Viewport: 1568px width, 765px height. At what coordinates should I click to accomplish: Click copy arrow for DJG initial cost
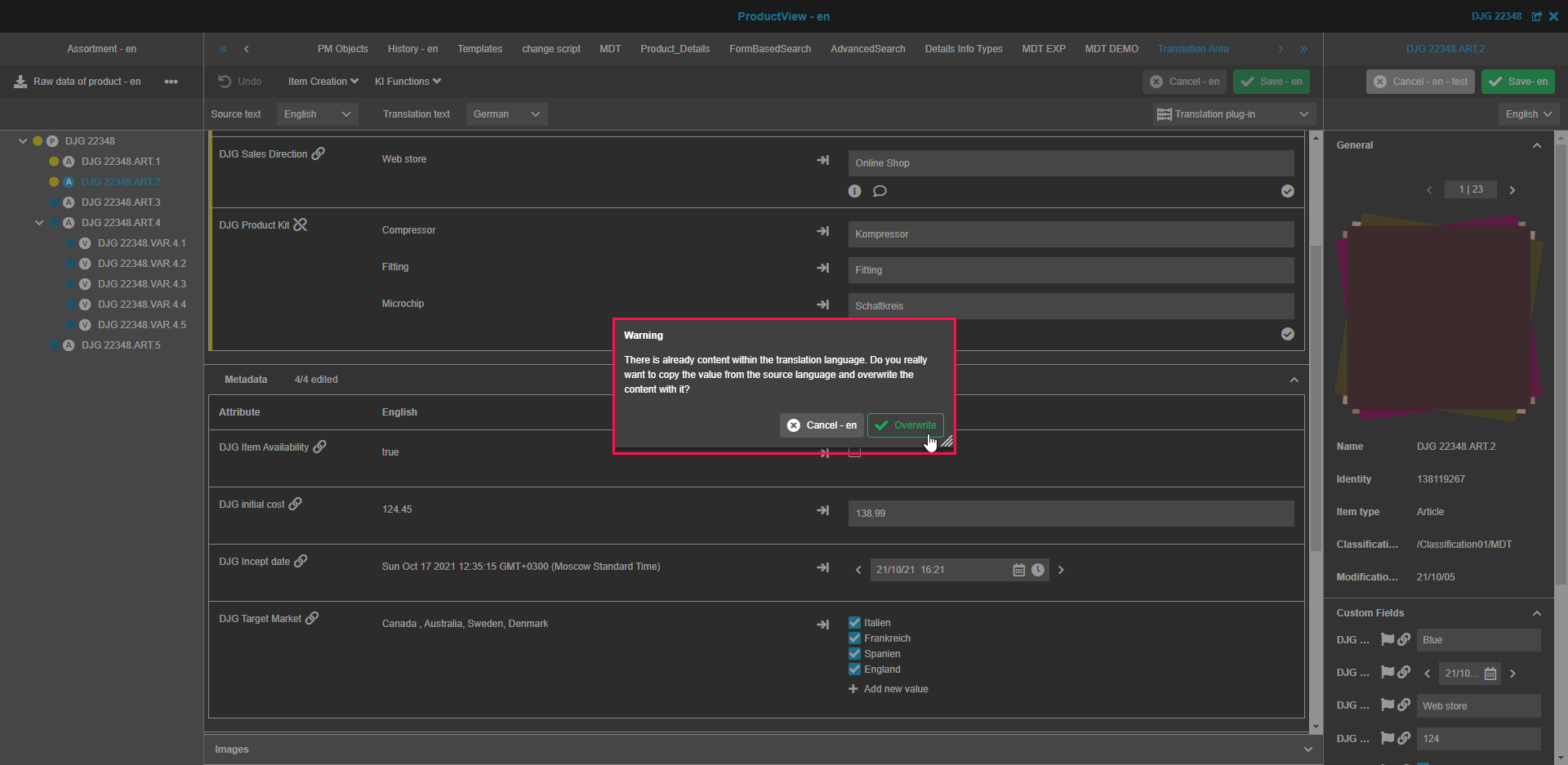(822, 510)
